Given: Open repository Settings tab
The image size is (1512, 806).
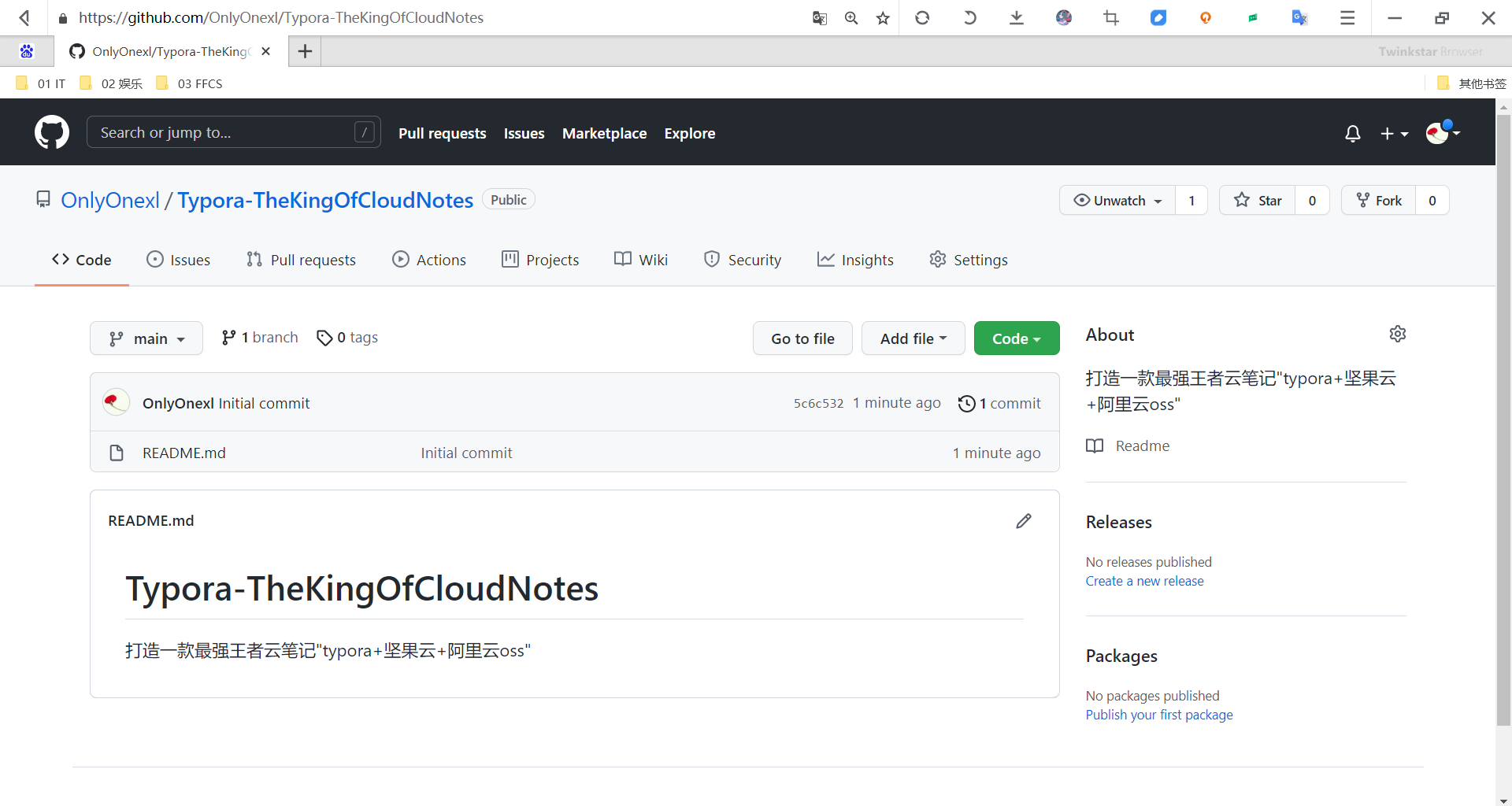Looking at the screenshot, I should (x=969, y=260).
